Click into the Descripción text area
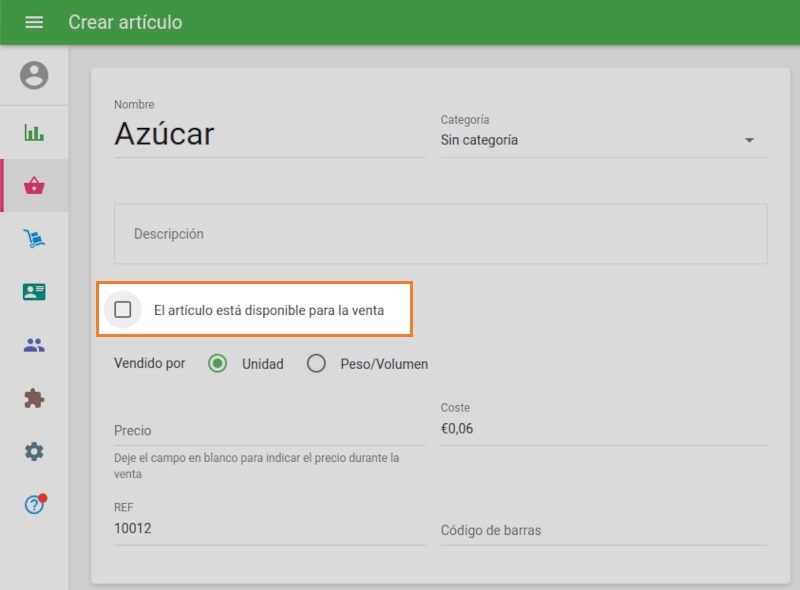 [x=440, y=234]
